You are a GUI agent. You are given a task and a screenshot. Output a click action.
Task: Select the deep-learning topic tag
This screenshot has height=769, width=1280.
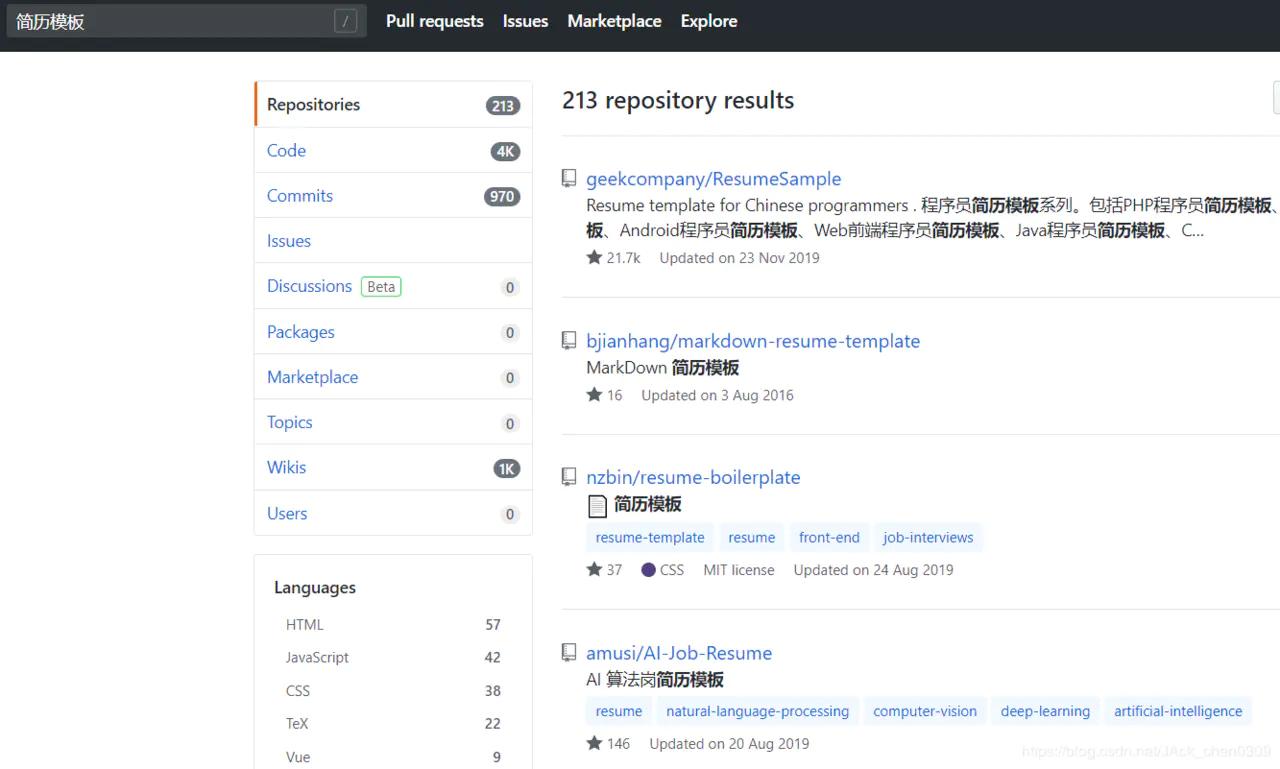pos(1045,711)
